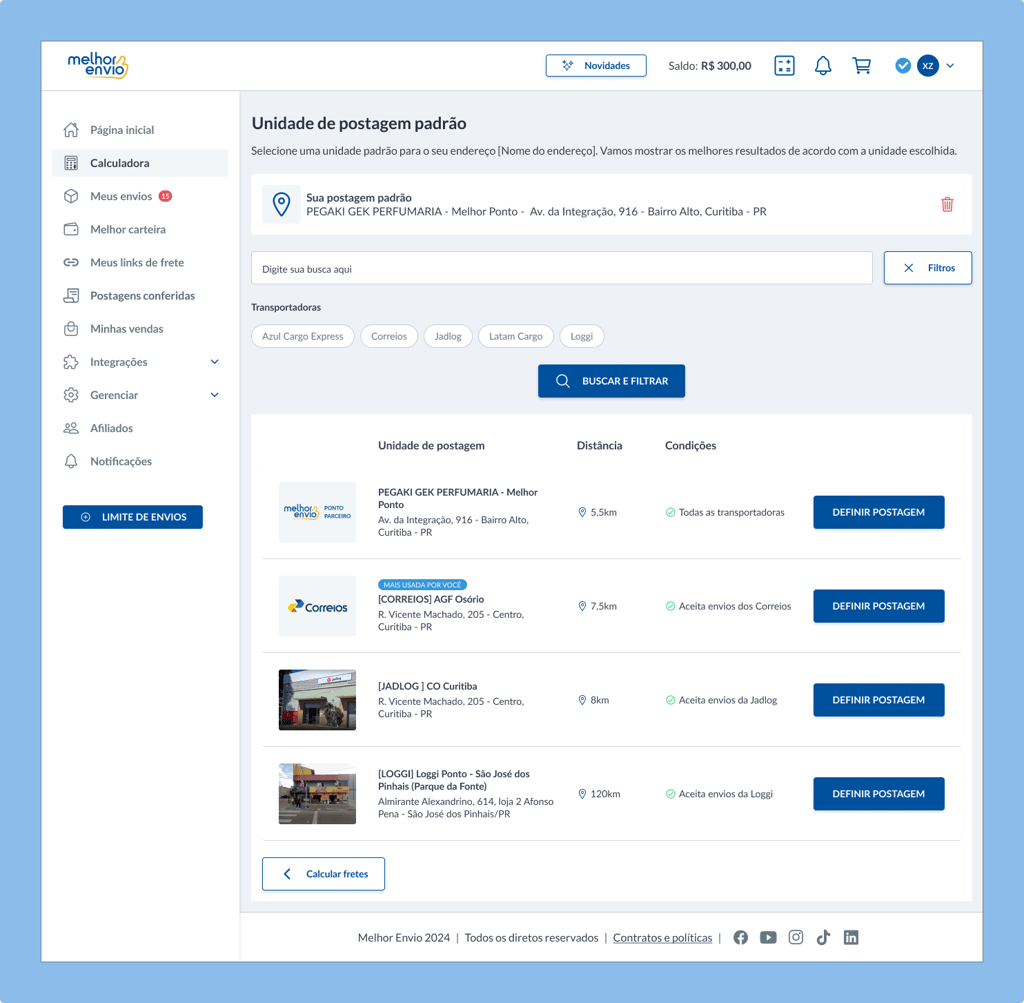Open Postagens conferidas in sidebar

tap(140, 296)
